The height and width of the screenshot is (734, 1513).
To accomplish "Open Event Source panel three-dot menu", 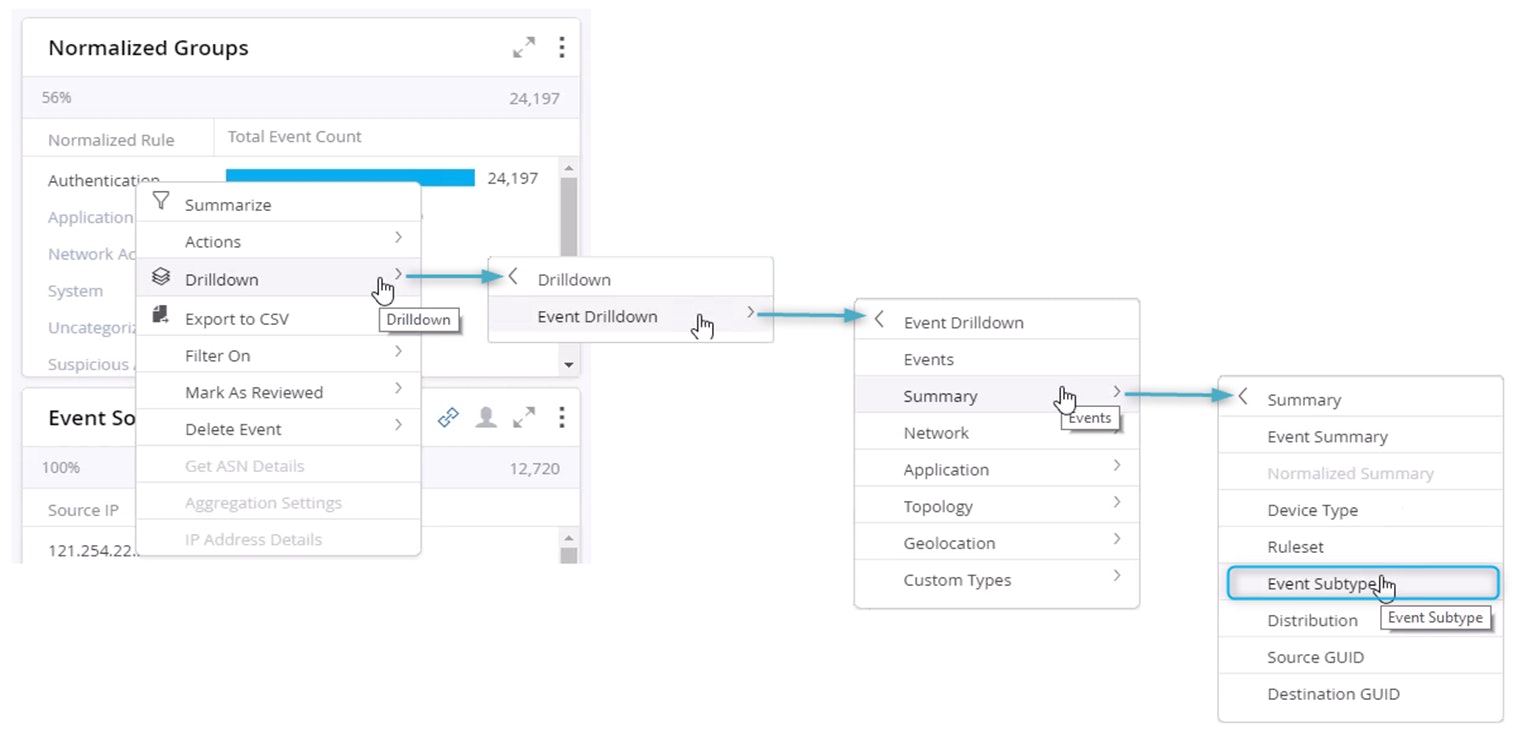I will tap(561, 418).
